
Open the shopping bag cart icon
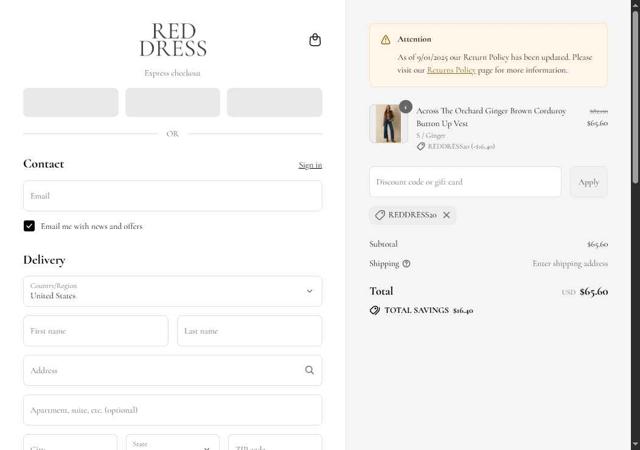coord(315,40)
